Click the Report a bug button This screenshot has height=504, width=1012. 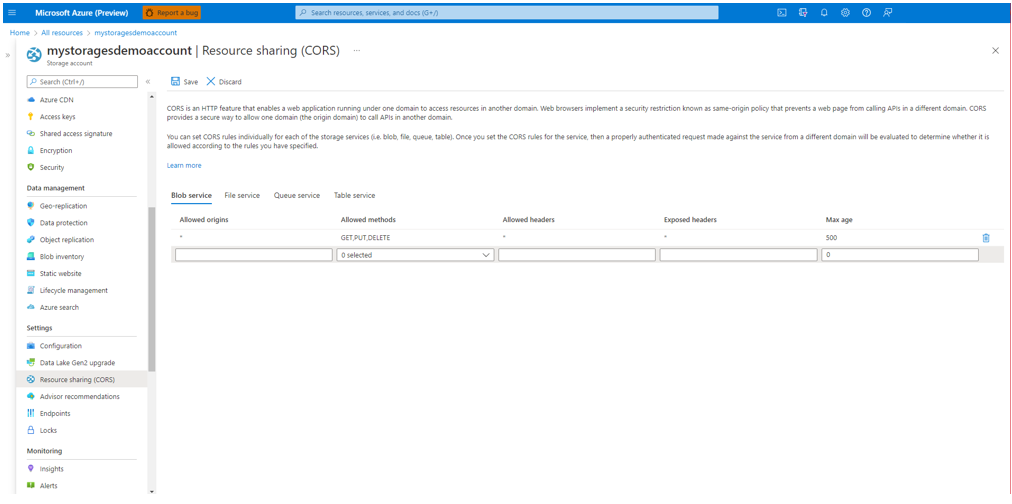click(172, 12)
